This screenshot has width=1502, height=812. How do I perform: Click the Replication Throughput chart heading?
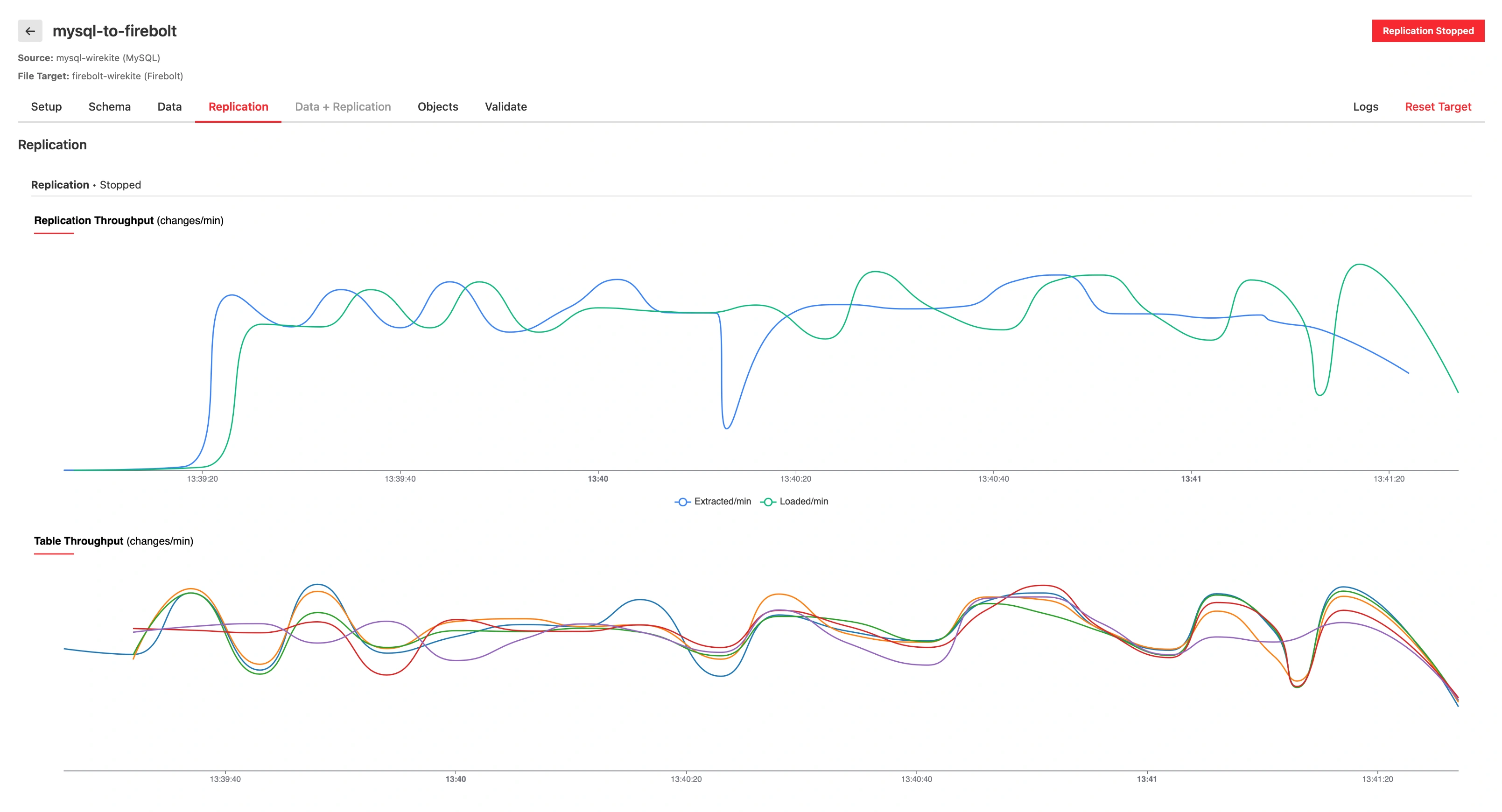point(129,220)
